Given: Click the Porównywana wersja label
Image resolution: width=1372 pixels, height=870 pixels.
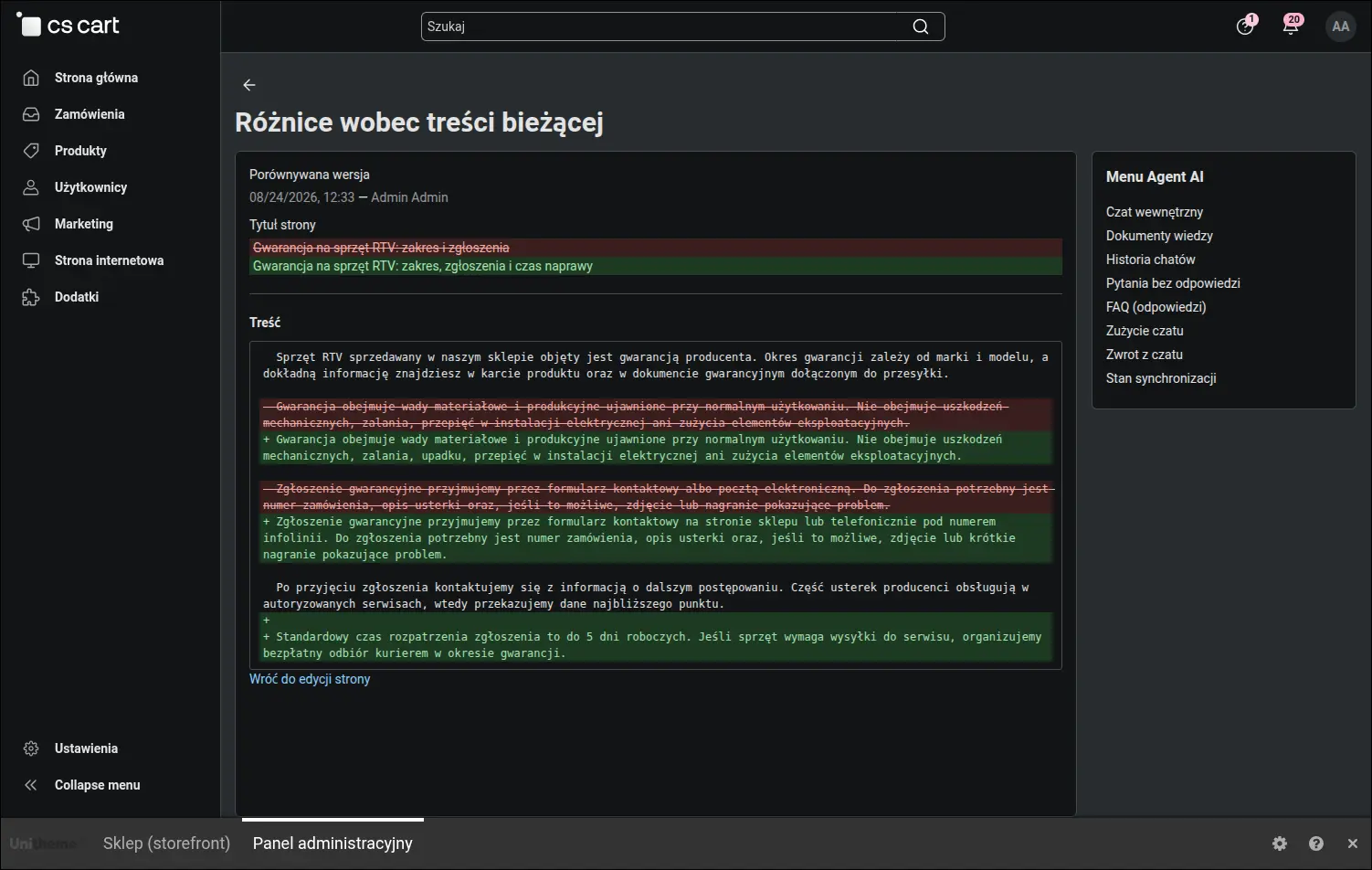Looking at the screenshot, I should point(310,175).
